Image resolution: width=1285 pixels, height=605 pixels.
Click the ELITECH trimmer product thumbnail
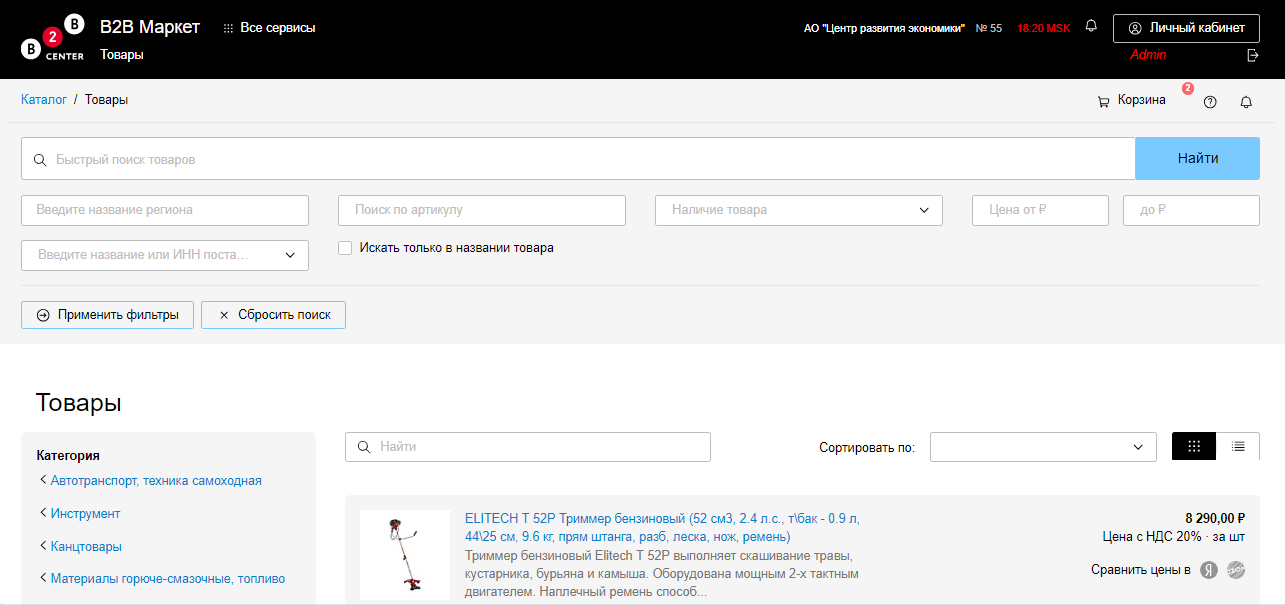[405, 554]
